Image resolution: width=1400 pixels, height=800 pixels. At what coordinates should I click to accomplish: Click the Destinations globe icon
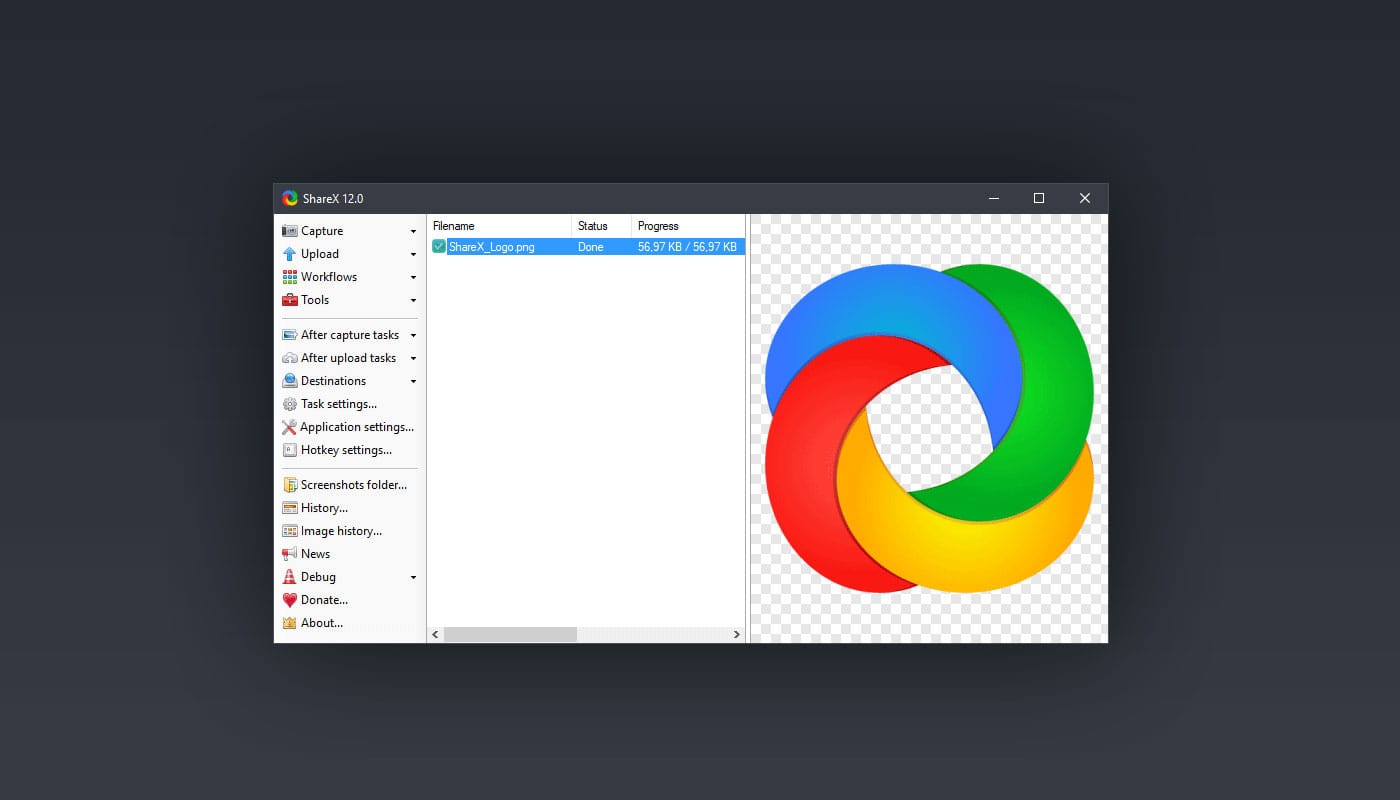point(290,381)
